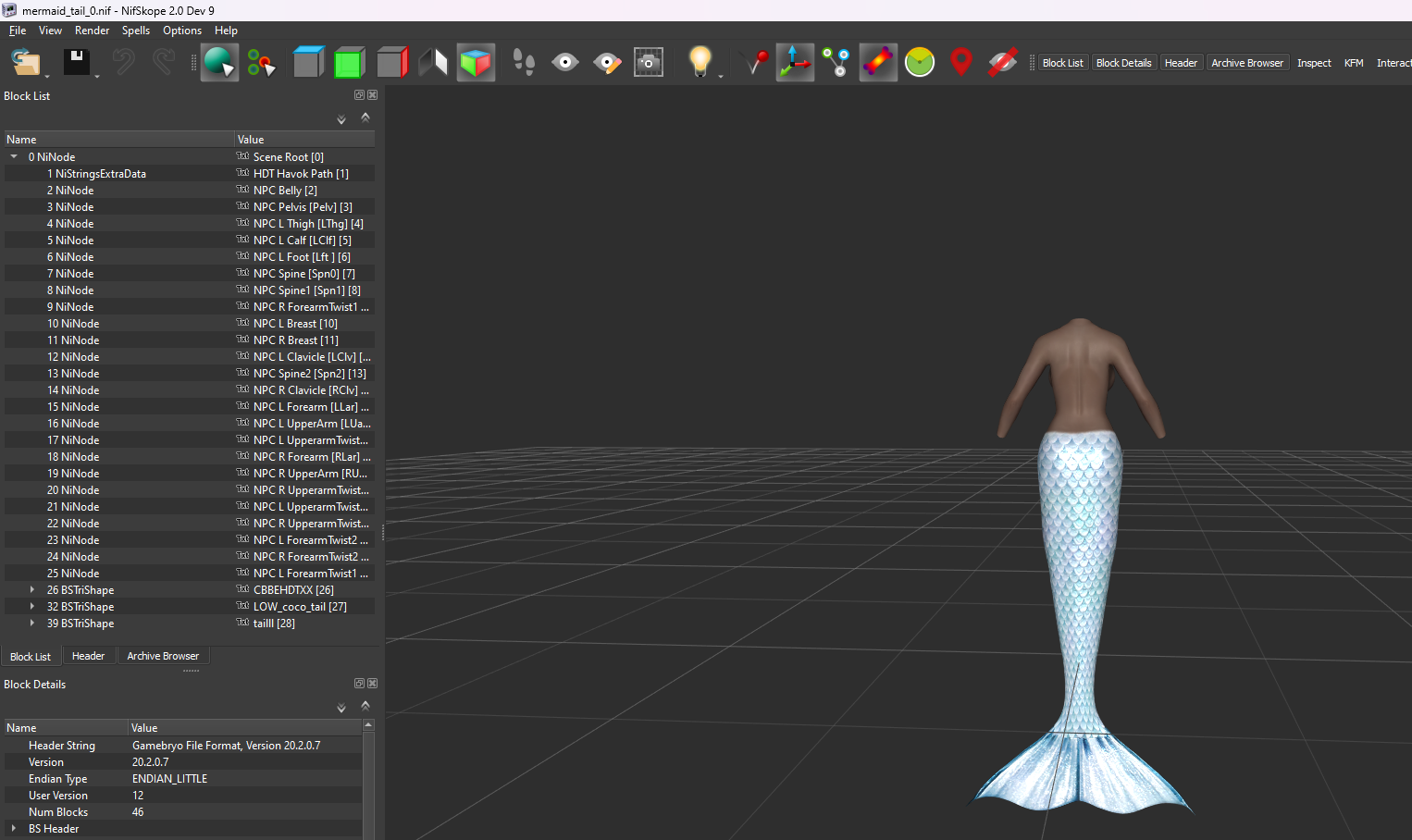Switch to top view cube
The height and width of the screenshot is (840, 1412).
[308, 63]
